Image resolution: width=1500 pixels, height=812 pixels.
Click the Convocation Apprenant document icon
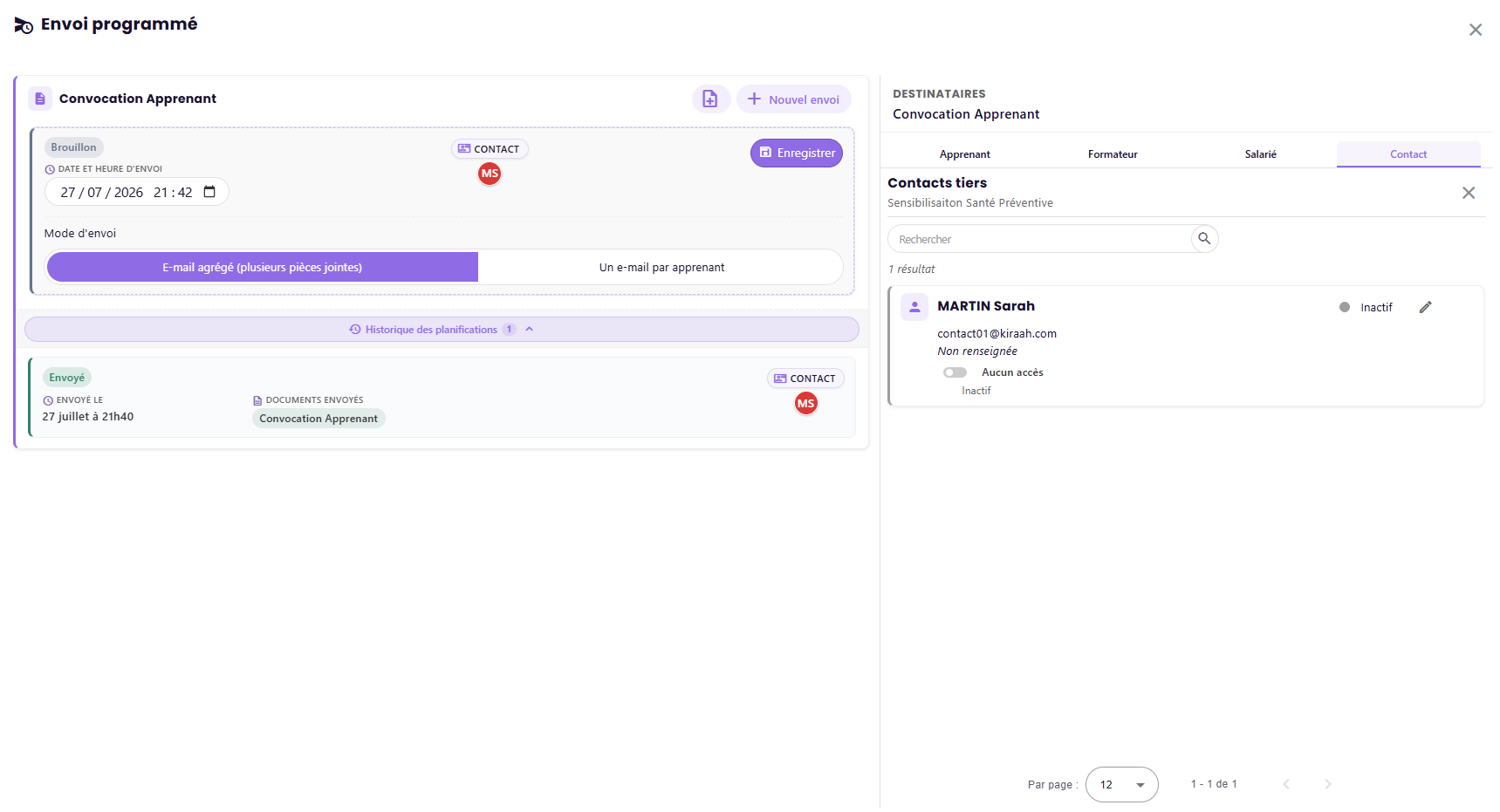click(40, 99)
